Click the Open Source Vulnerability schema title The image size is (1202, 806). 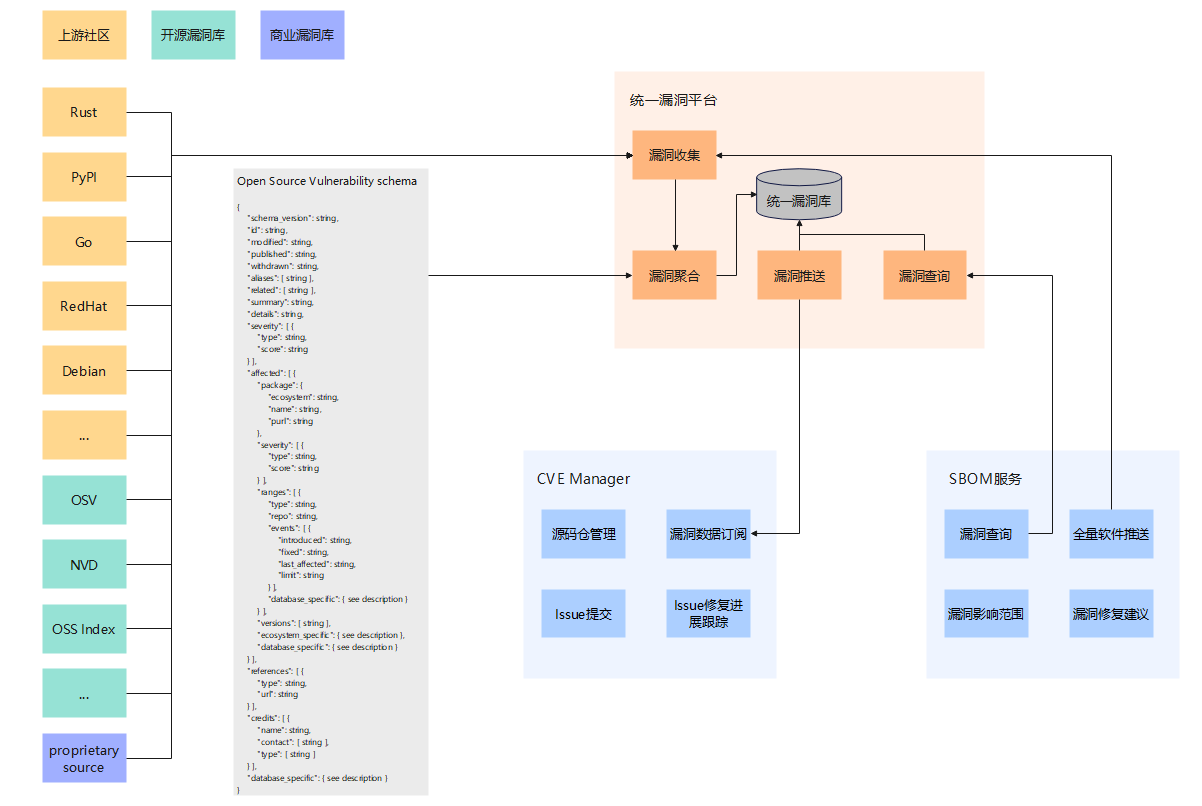[x=327, y=181]
